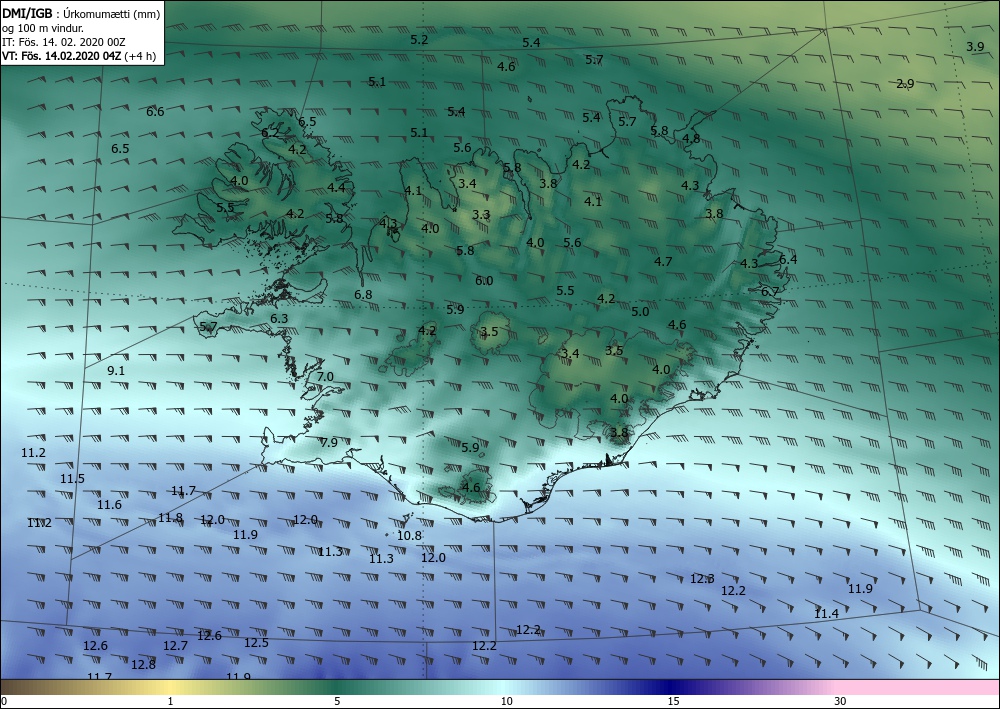Click the "og 100 m vindur." legend line
Image resolution: width=1000 pixels, height=709 pixels.
tap(43, 28)
